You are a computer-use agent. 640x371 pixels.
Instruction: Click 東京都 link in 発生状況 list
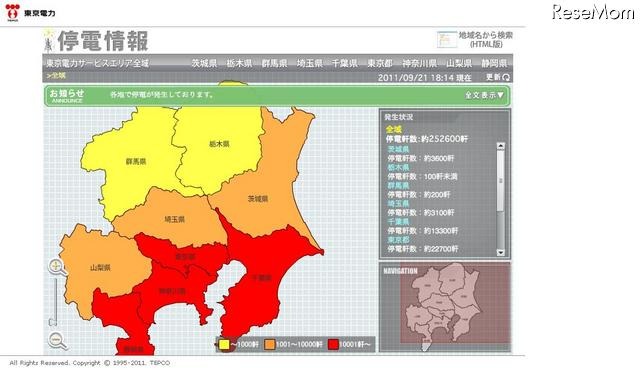point(398,240)
